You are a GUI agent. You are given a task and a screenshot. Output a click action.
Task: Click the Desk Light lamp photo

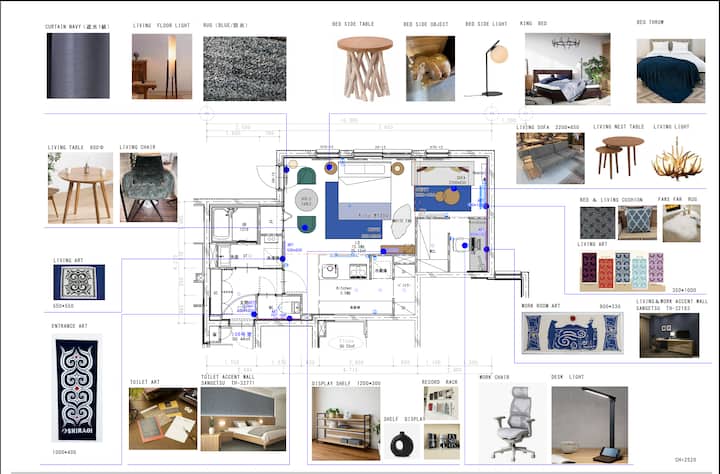pos(590,425)
